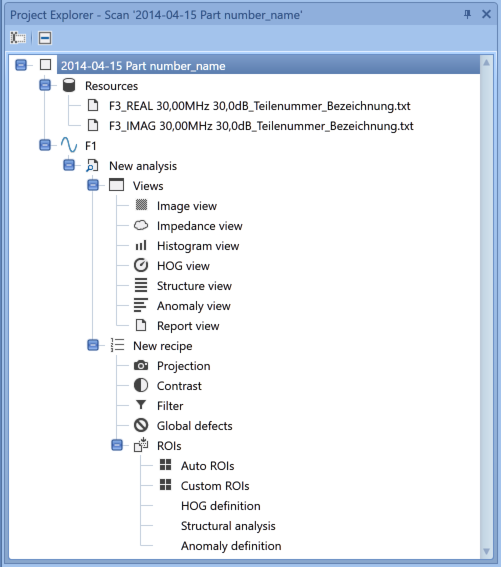This screenshot has width=501, height=567.
Task: Click the HOG view dial icon
Action: [141, 265]
